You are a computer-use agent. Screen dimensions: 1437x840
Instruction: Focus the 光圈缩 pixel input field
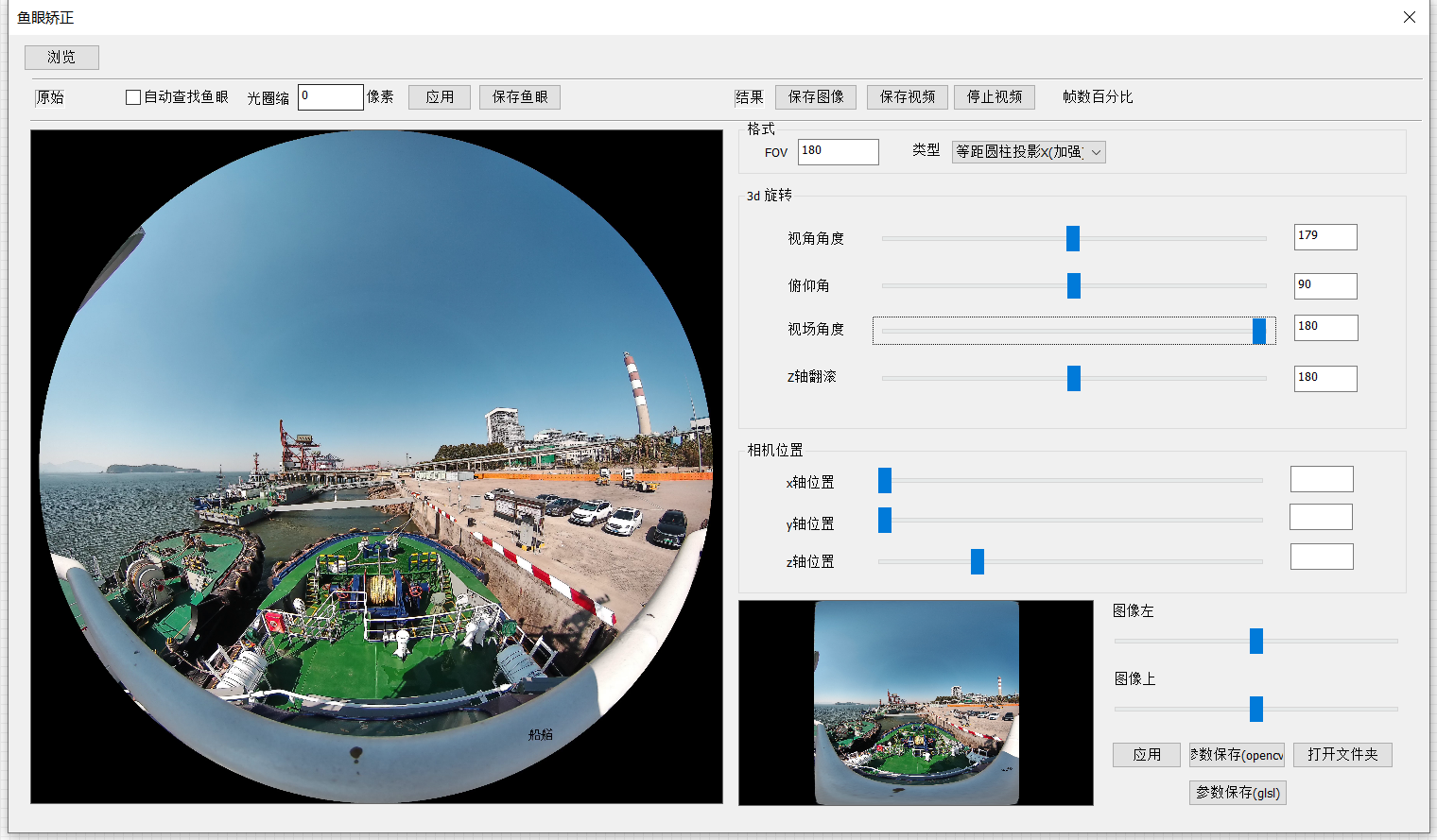pyautogui.click(x=331, y=97)
